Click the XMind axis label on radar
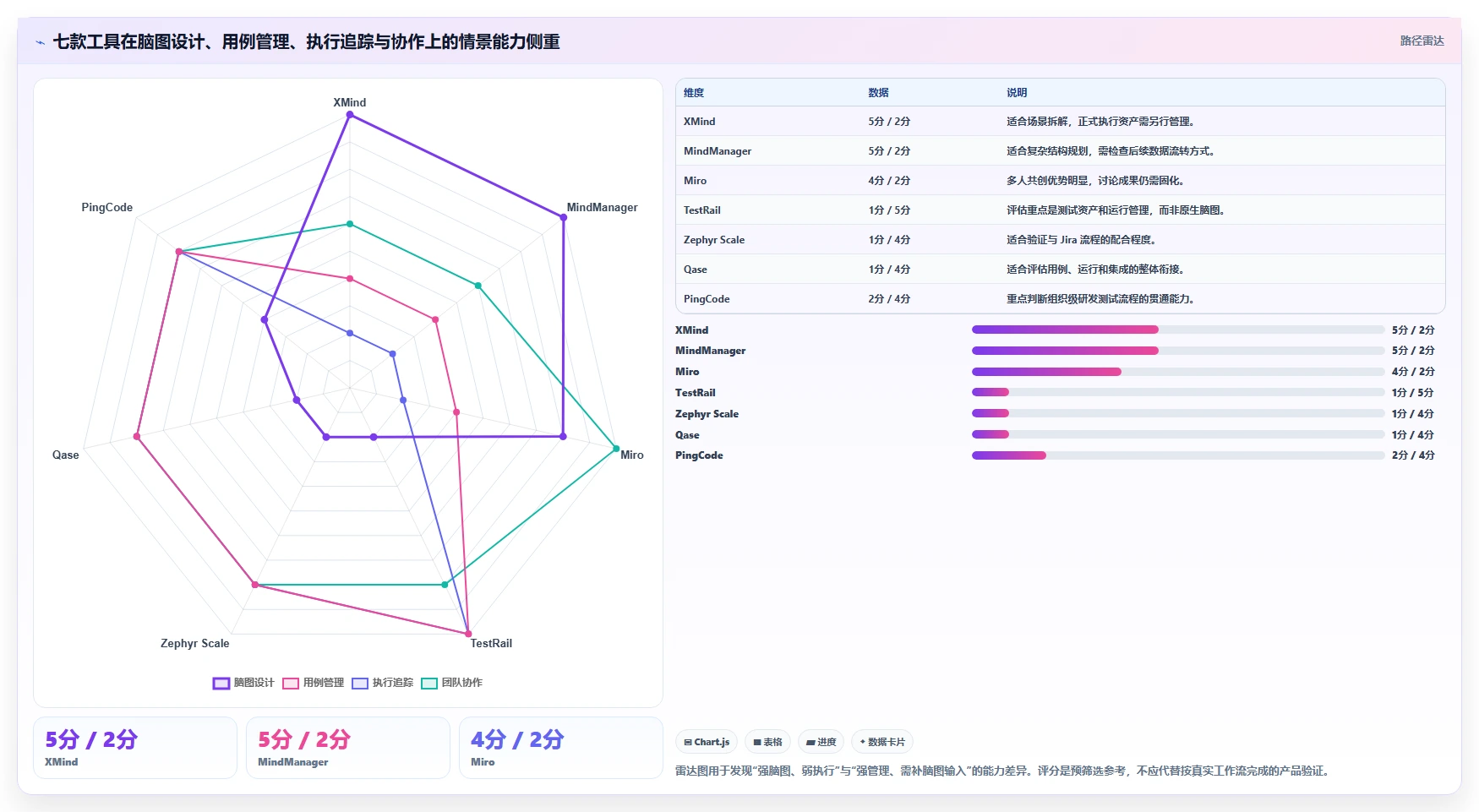Image resolution: width=1479 pixels, height=812 pixels. click(350, 102)
